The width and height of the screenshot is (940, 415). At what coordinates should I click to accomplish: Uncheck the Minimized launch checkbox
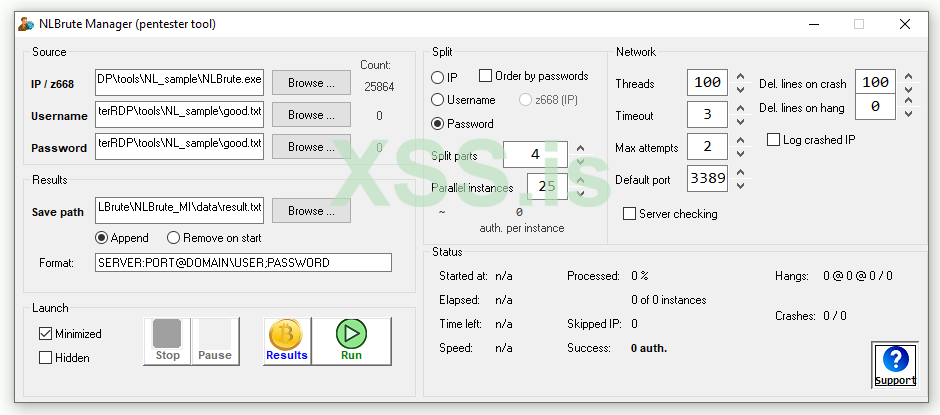pyautogui.click(x=45, y=333)
